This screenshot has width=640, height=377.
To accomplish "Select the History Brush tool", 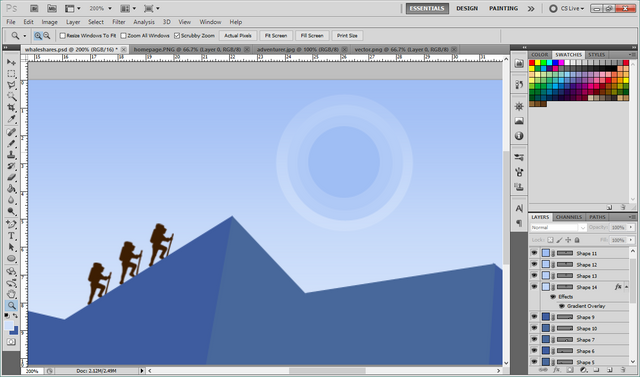I will click(x=11, y=166).
